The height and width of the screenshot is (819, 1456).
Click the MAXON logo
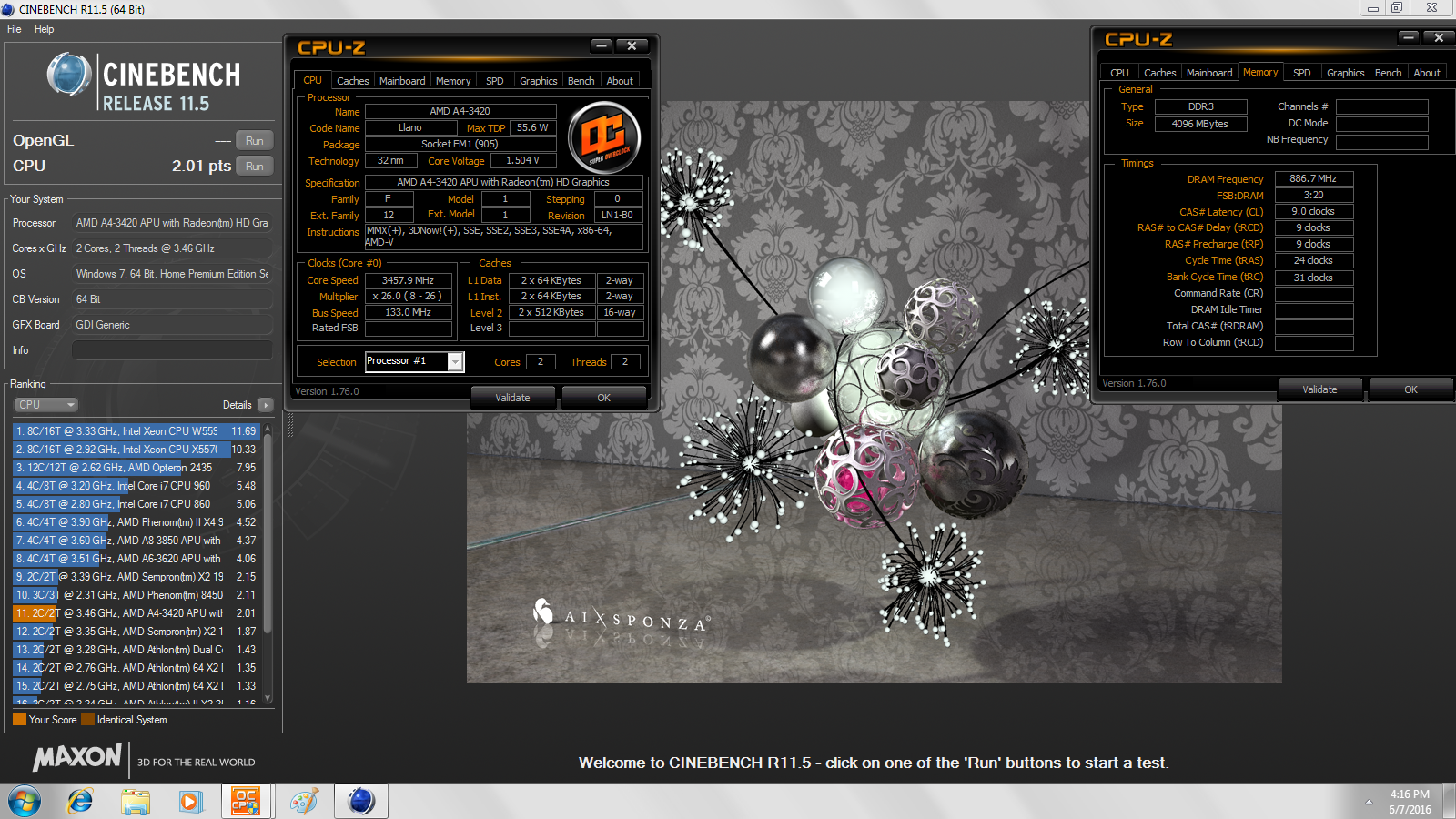[x=77, y=757]
